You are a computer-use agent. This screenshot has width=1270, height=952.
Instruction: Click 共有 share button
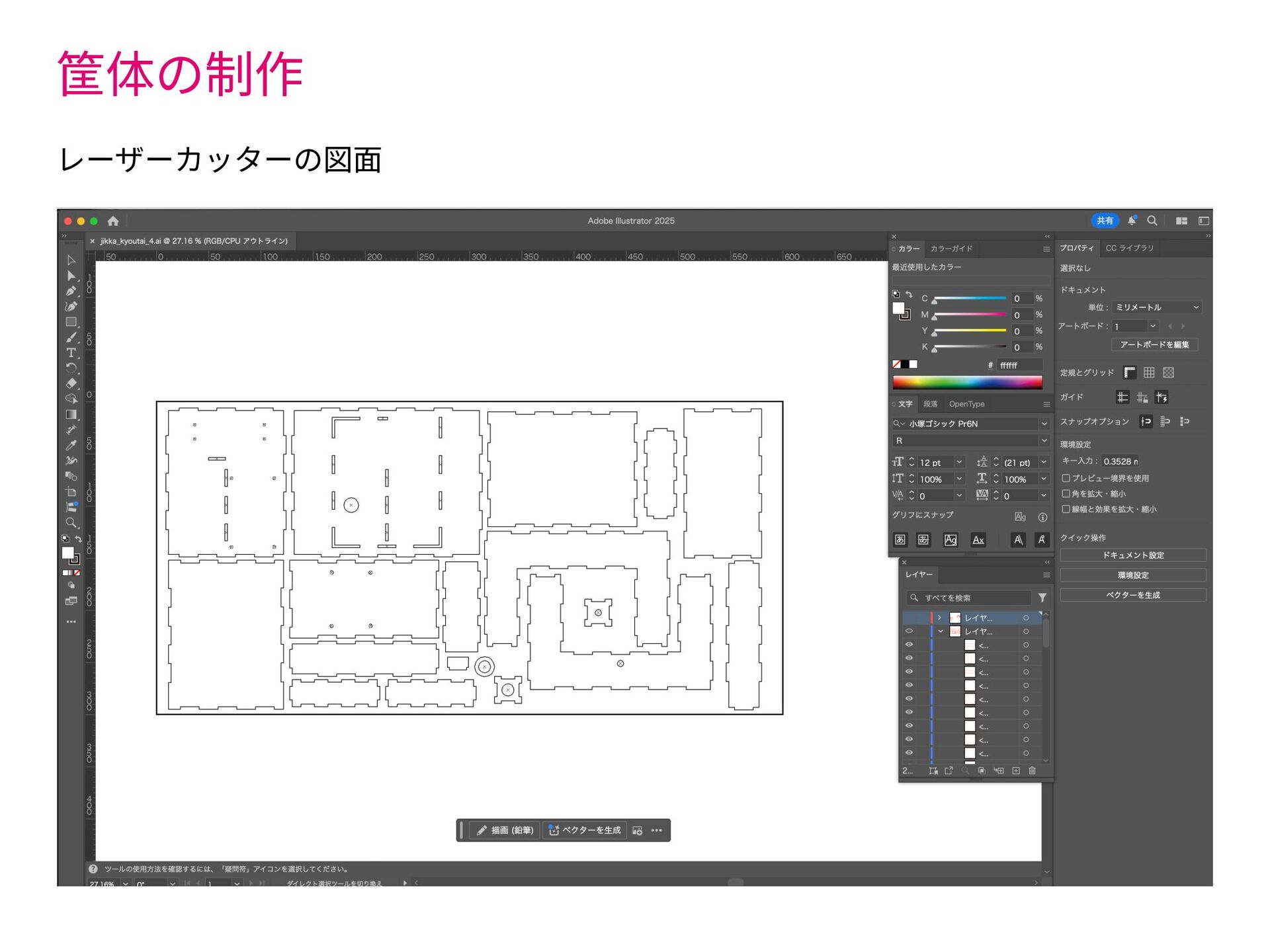click(x=1105, y=221)
